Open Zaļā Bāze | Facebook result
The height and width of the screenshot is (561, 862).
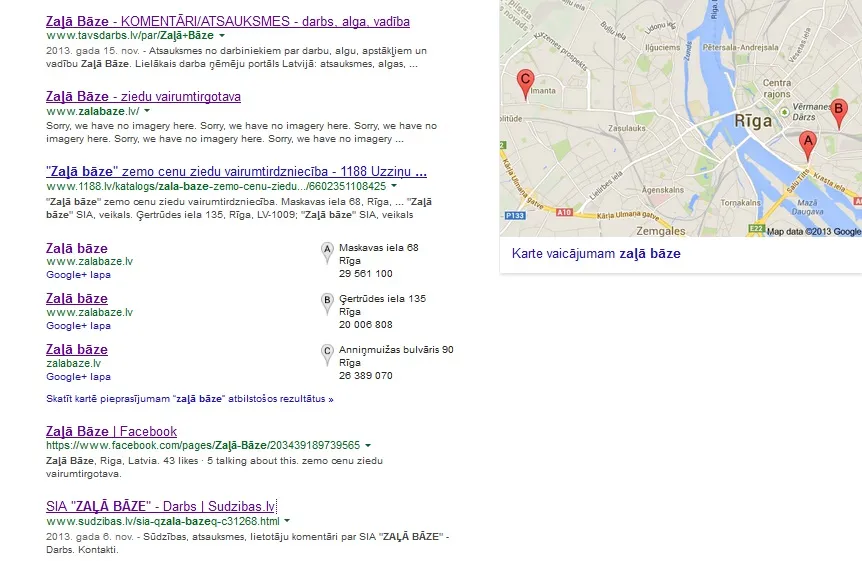pyautogui.click(x=112, y=432)
